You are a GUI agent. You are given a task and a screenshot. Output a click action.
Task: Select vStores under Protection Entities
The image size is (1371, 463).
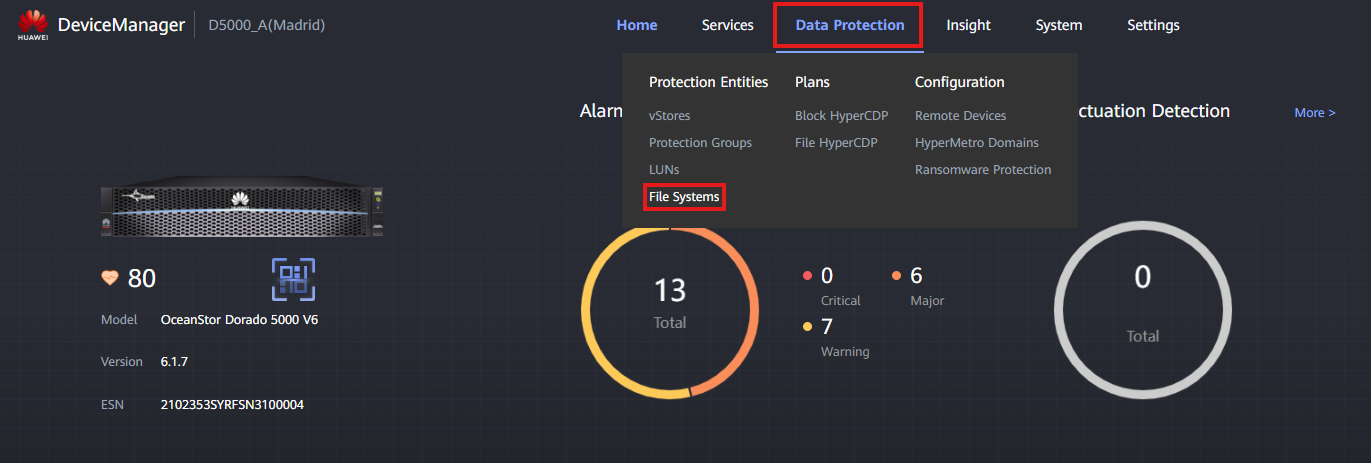point(669,116)
